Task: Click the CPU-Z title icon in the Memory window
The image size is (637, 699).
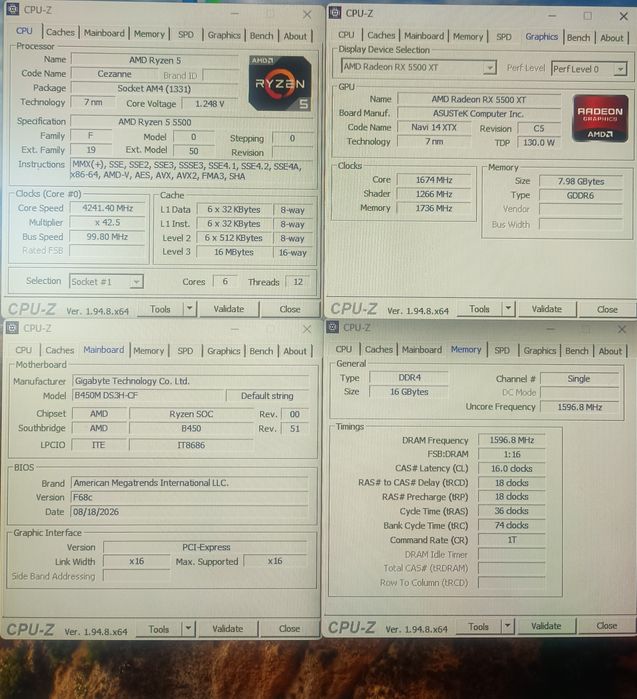Action: point(333,327)
